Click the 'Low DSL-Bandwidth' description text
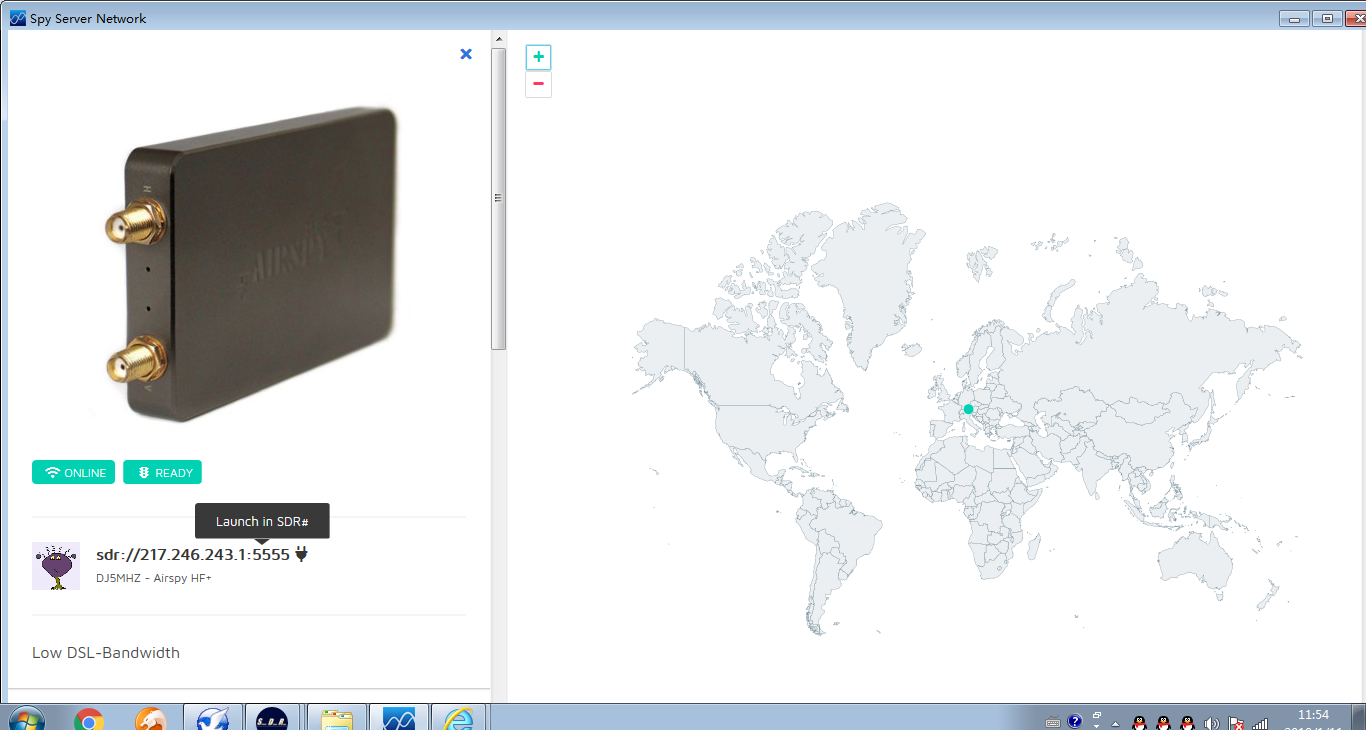 106,652
